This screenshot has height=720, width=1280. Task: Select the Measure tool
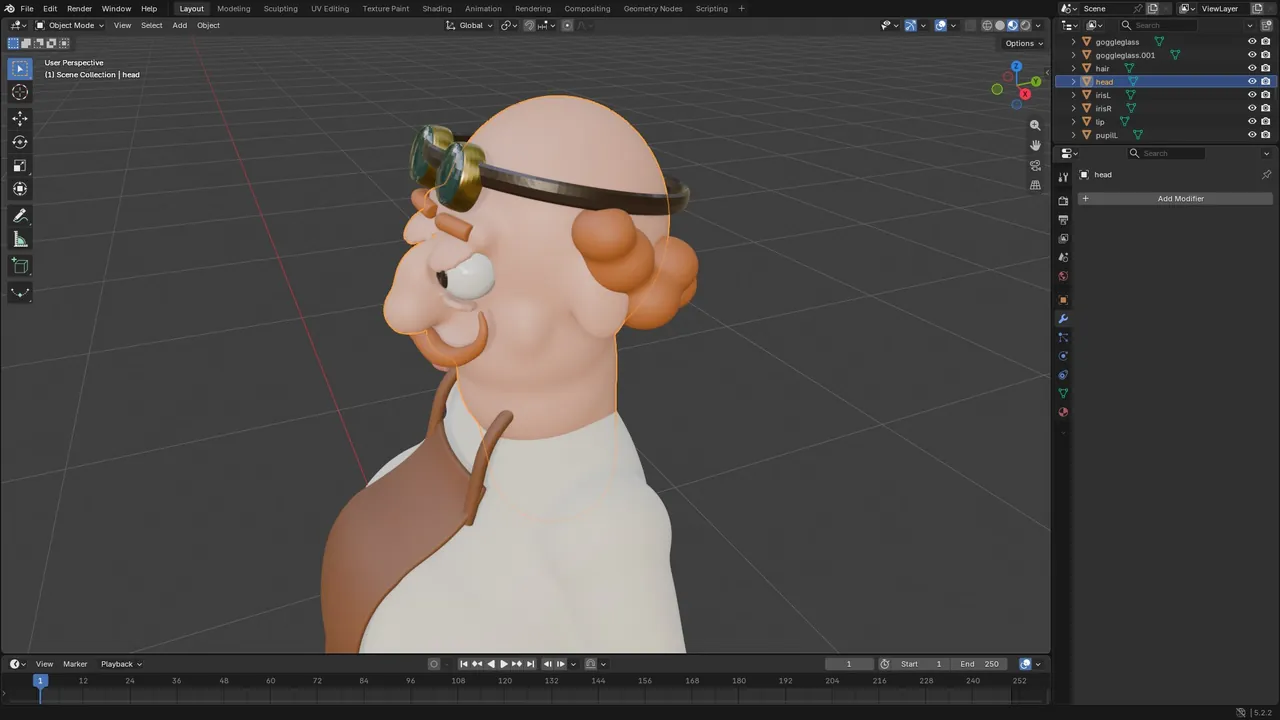tap(20, 239)
